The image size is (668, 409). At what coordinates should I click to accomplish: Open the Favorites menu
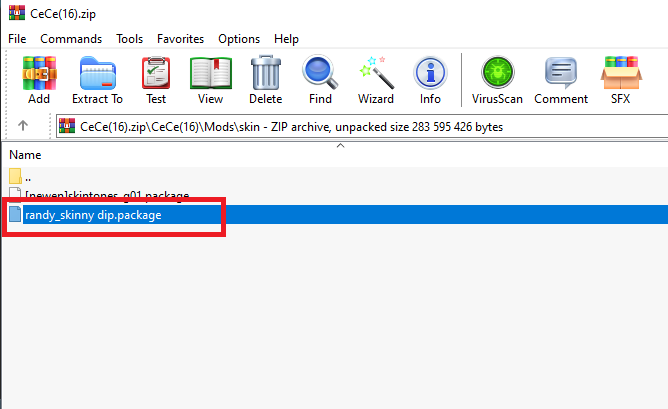pyautogui.click(x=181, y=39)
